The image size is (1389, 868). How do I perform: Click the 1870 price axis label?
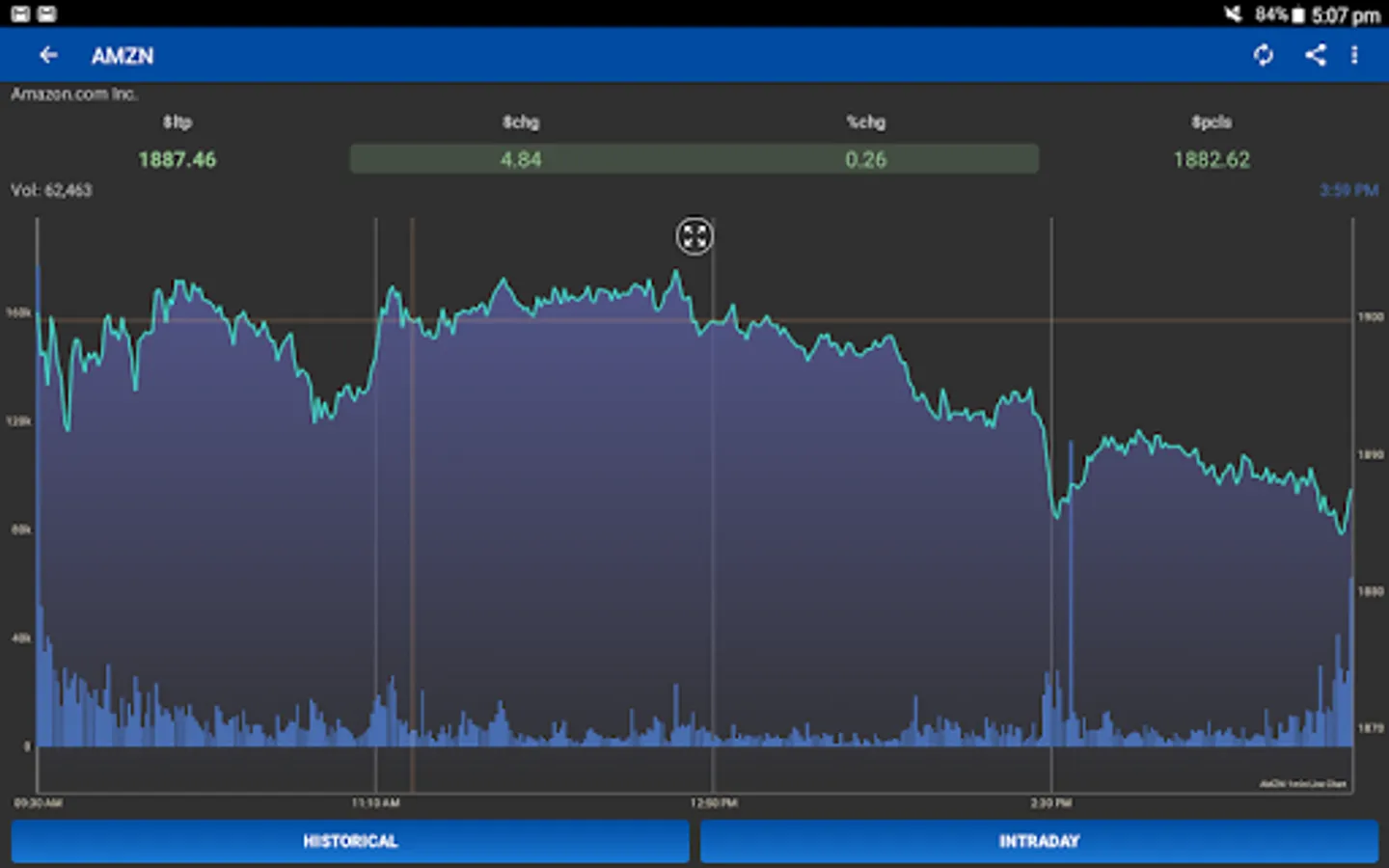pos(1371,728)
